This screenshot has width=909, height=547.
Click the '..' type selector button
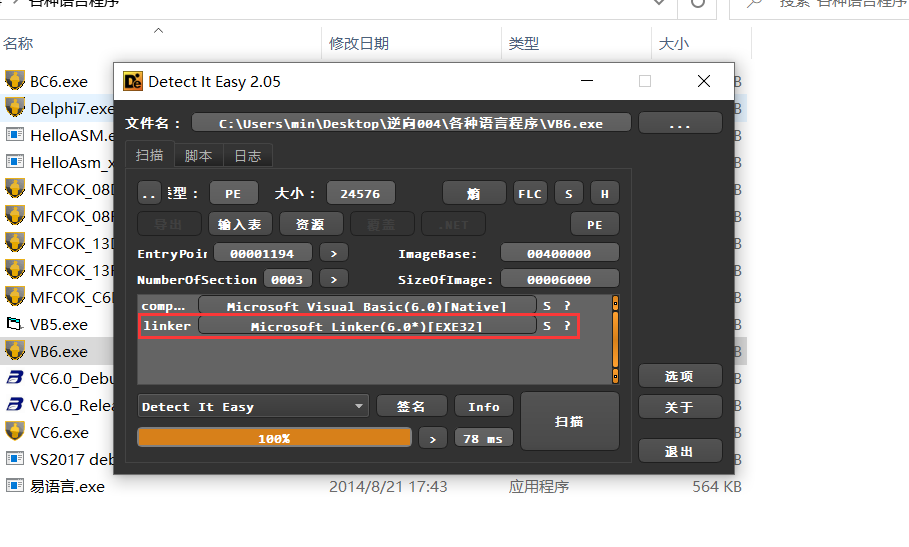pyautogui.click(x=149, y=194)
